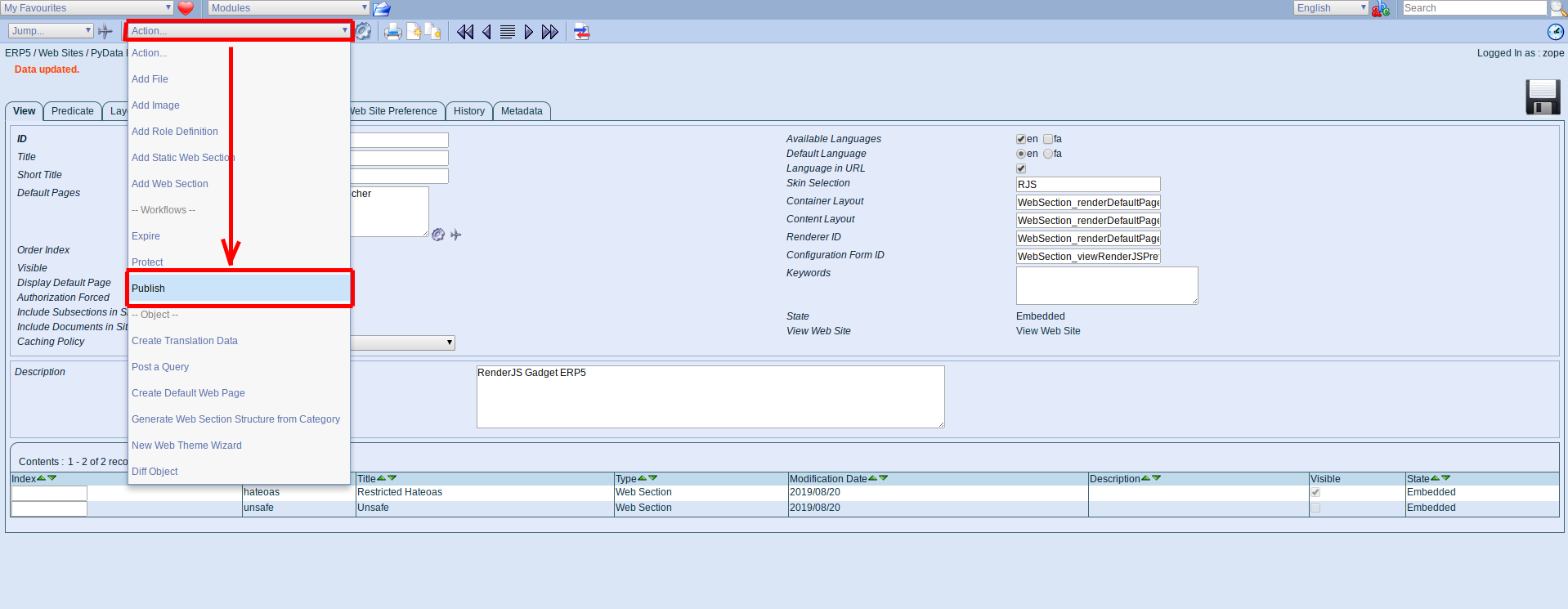The image size is (1568, 609).
Task: Click the clone document icon in the toolbar
Action: click(433, 32)
